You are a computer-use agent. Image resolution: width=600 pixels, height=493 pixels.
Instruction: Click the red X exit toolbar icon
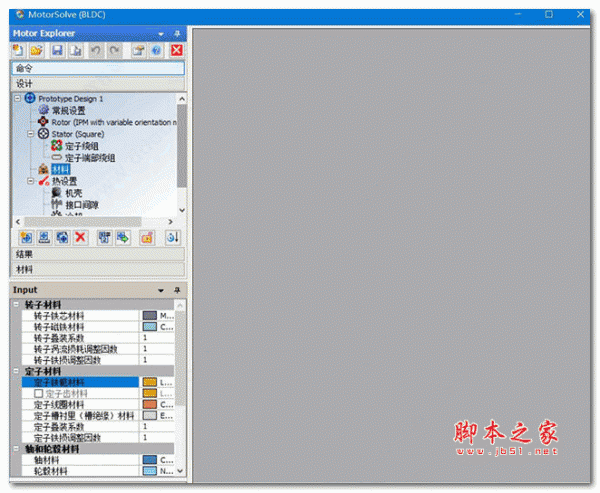point(176,50)
